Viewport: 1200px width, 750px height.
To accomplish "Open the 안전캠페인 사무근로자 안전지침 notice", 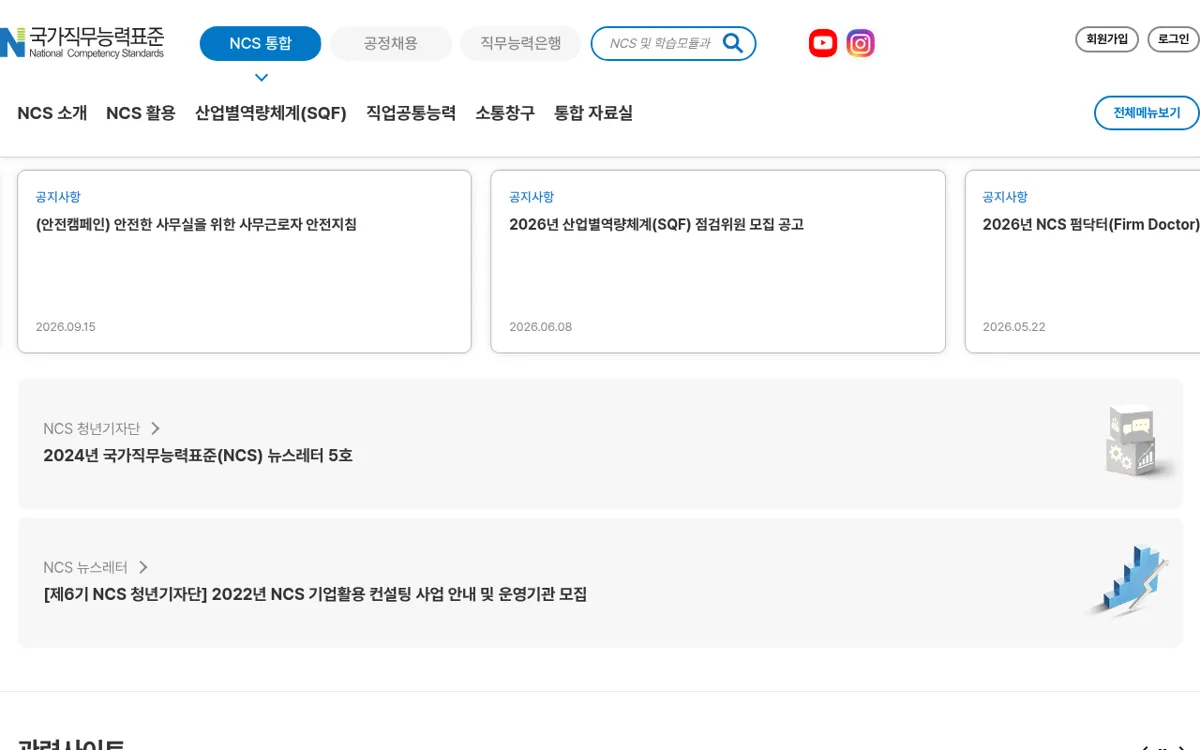I will 196,225.
